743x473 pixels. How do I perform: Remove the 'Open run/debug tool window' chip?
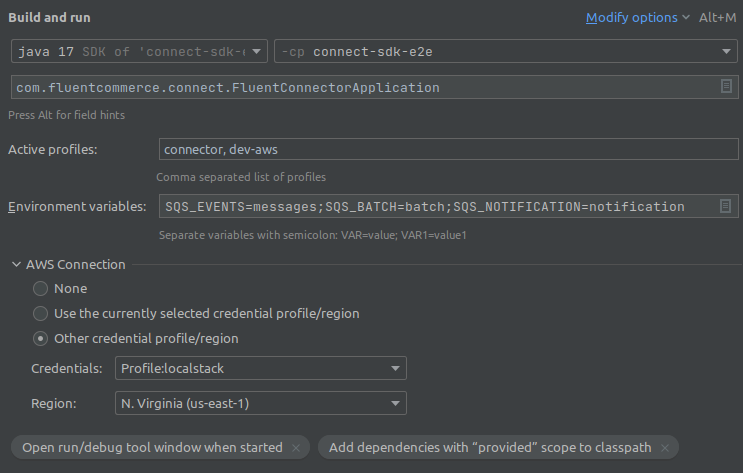click(x=295, y=448)
